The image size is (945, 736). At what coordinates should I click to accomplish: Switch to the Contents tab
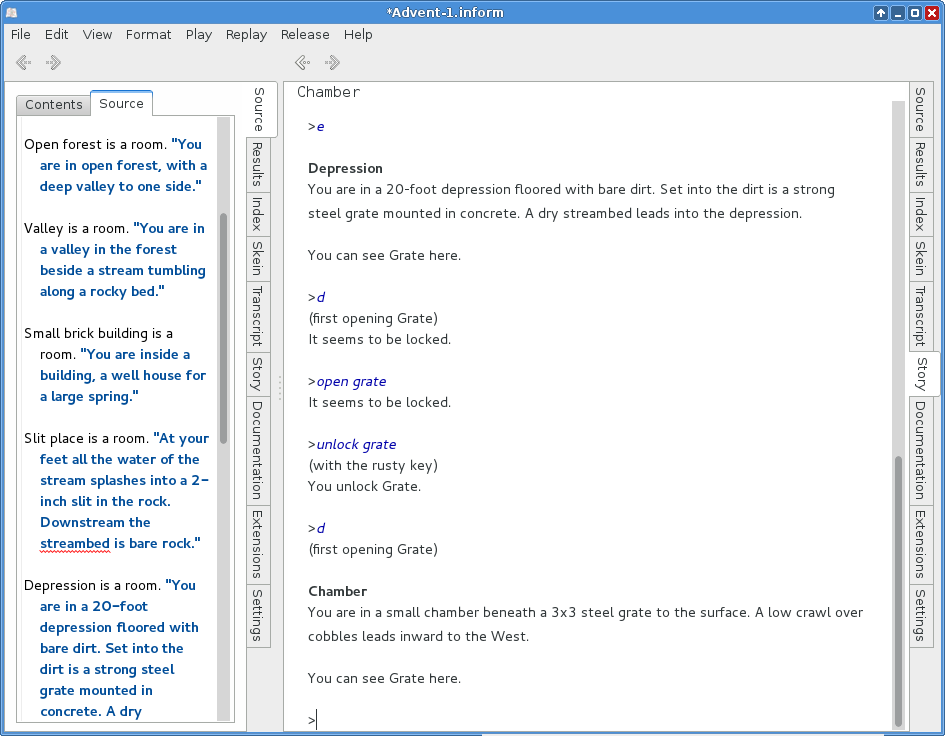[54, 104]
